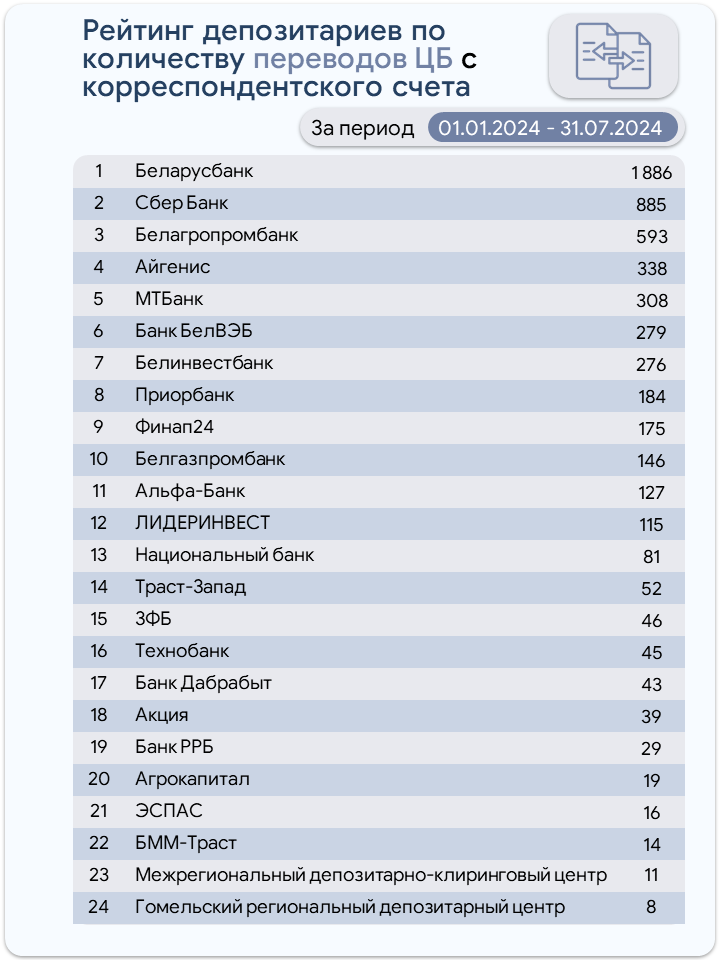Image resolution: width=720 pixels, height=960 pixels.
Task: Click rank number 24
Action: (x=99, y=907)
